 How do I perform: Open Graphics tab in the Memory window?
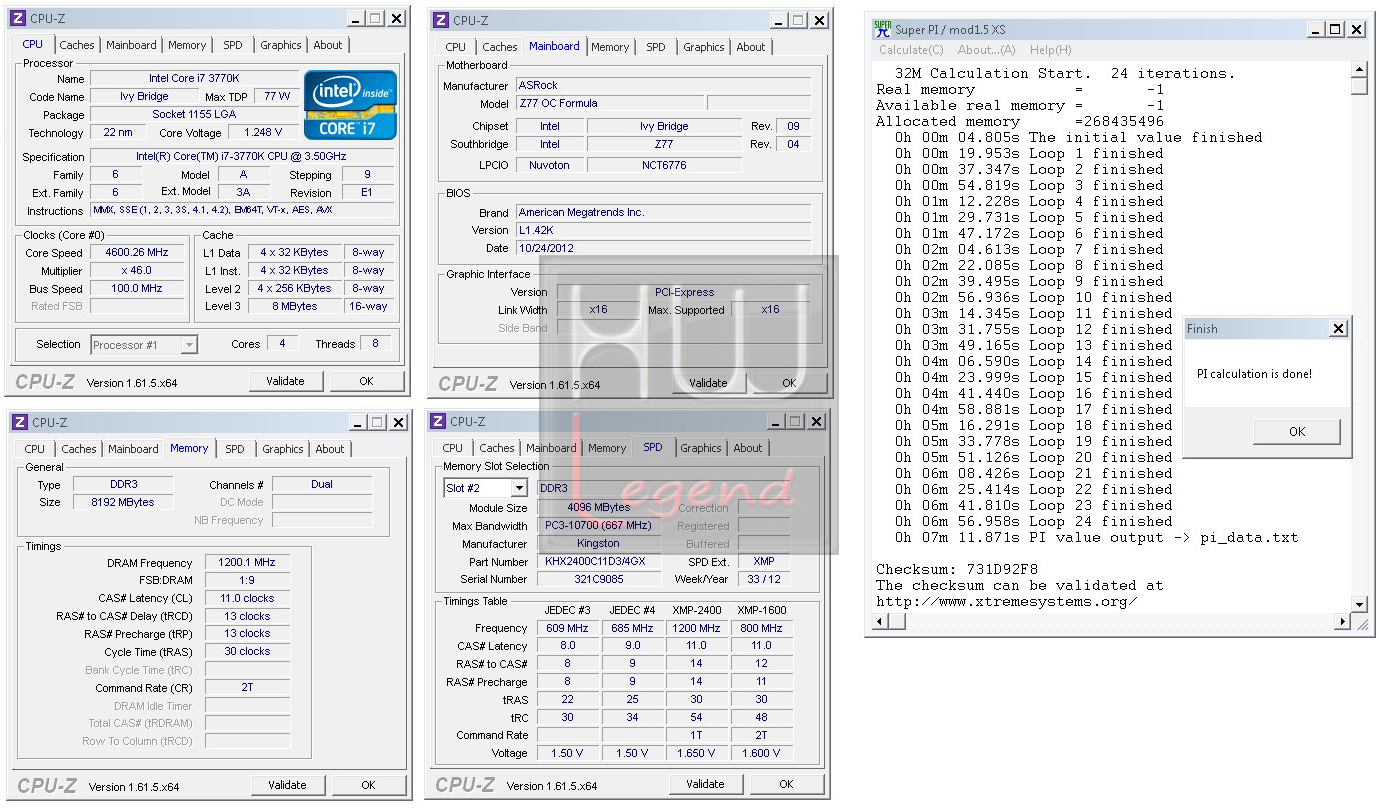pyautogui.click(x=283, y=449)
